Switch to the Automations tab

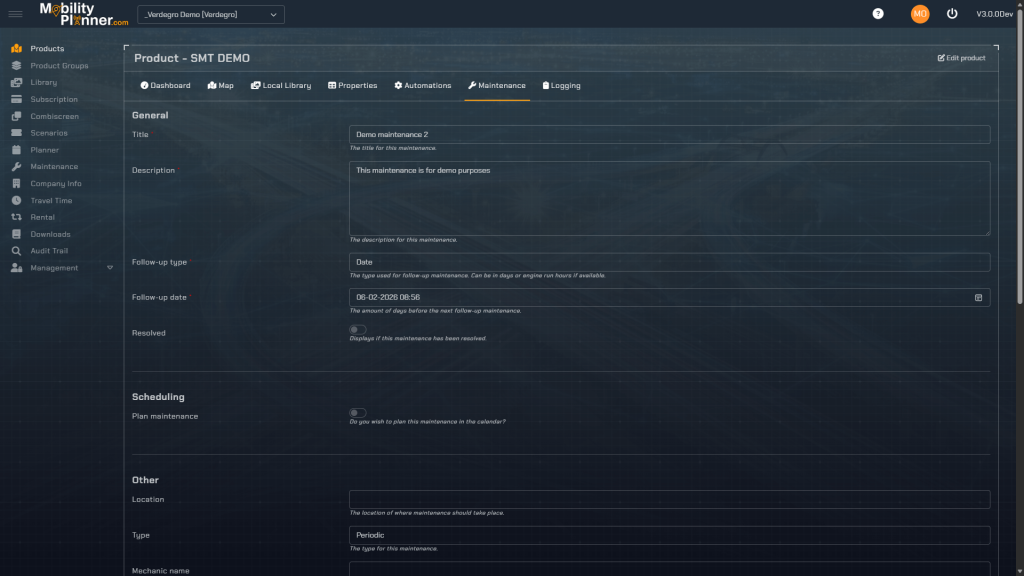(x=422, y=86)
